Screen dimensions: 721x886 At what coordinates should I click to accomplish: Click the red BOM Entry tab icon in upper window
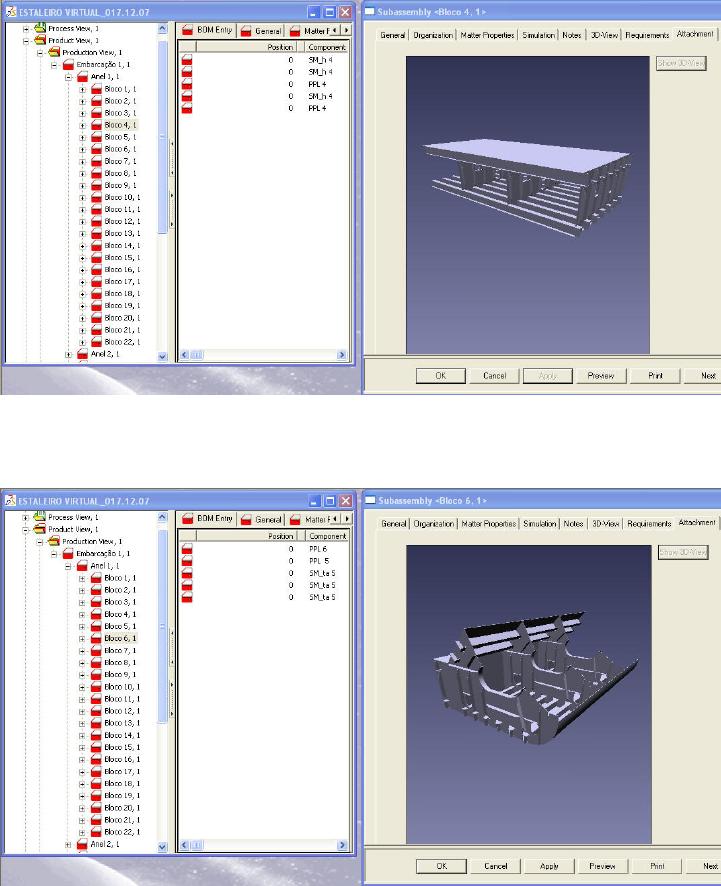(x=187, y=31)
